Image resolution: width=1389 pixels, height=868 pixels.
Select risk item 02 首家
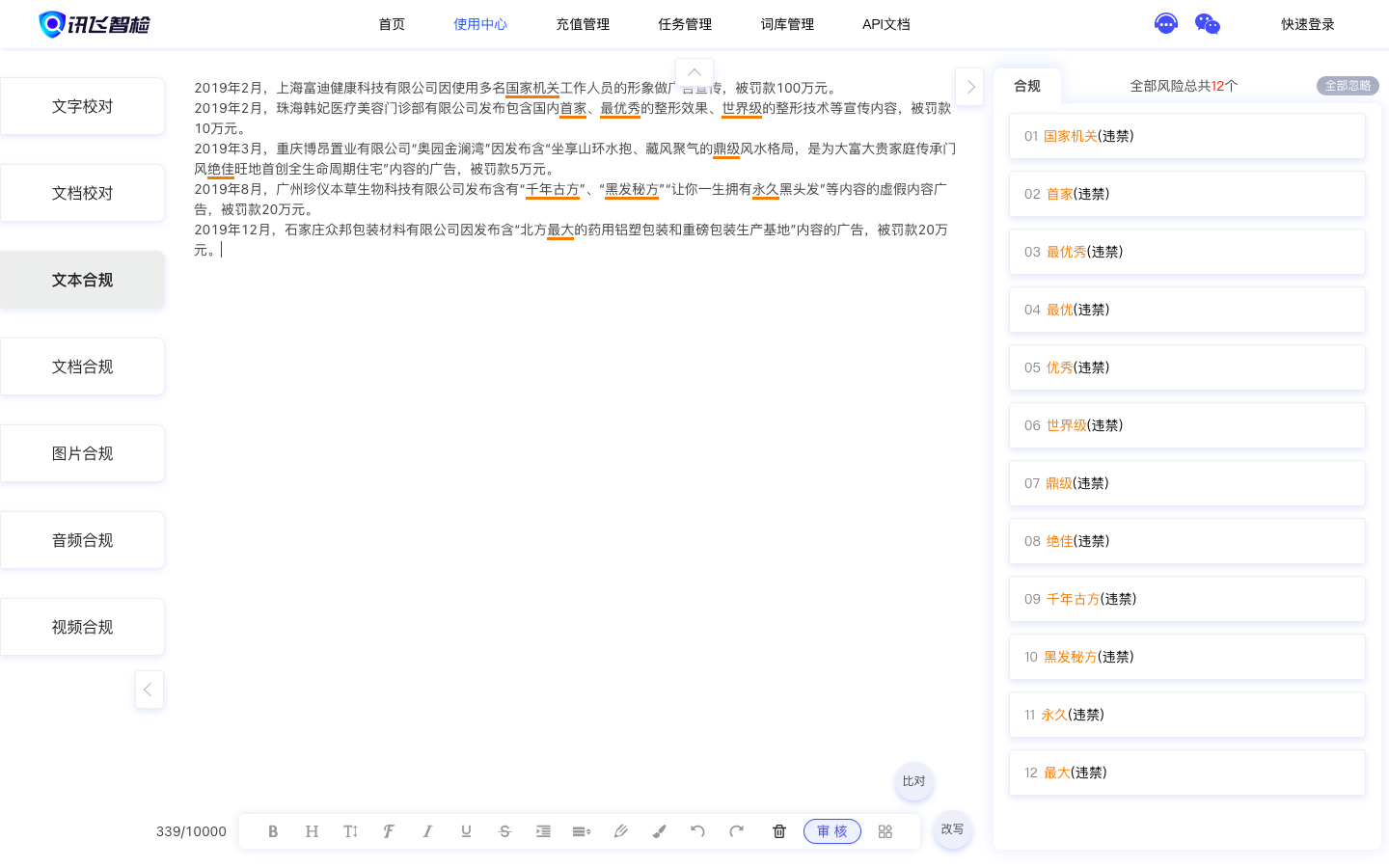[x=1187, y=194]
